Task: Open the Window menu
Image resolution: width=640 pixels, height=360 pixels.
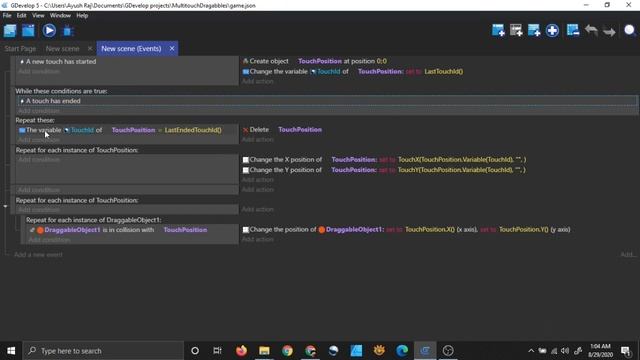Action: 60,16
